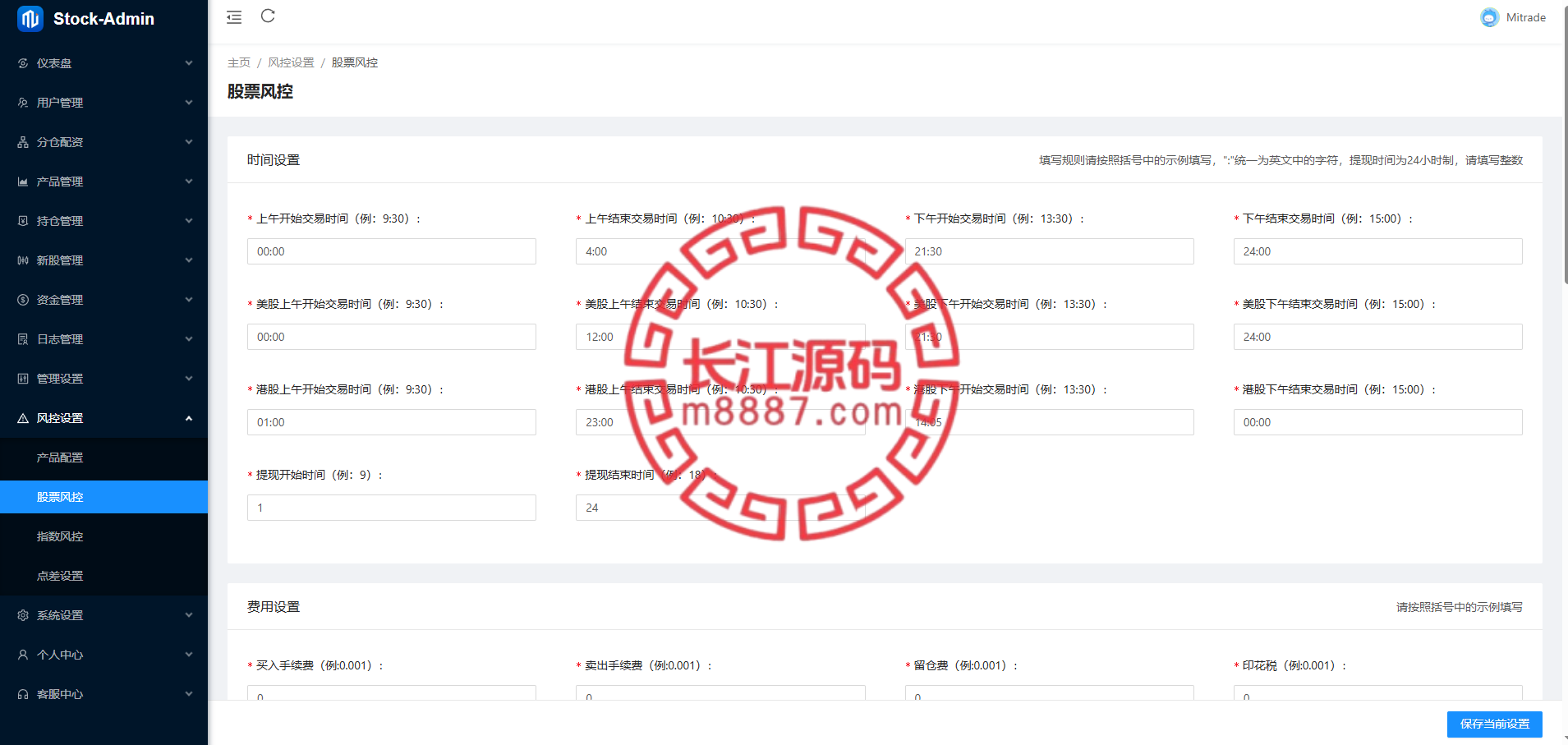Open the 产品配置 submenu item

coord(103,458)
